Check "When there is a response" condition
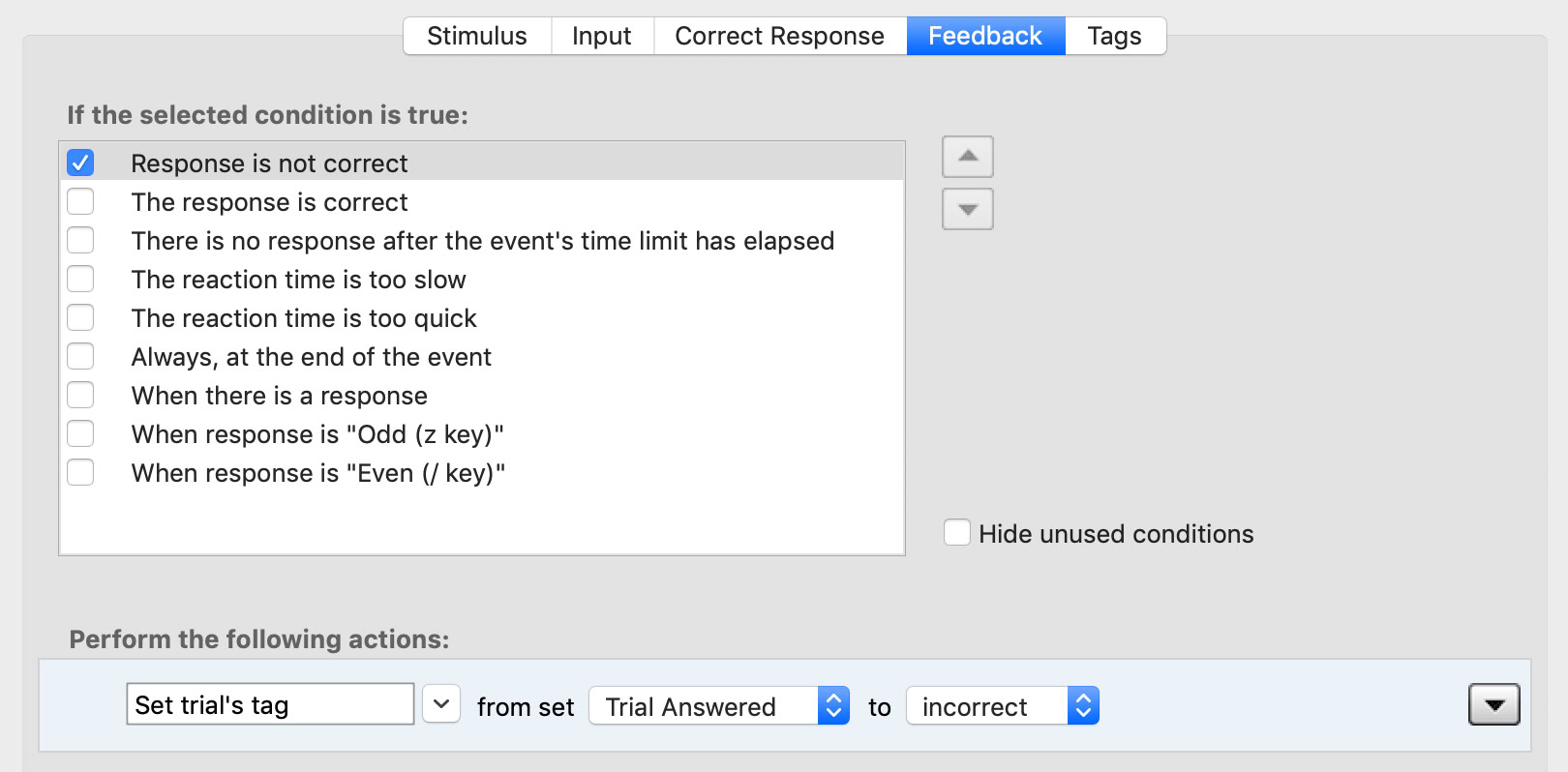Image resolution: width=1568 pixels, height=772 pixels. click(80, 395)
